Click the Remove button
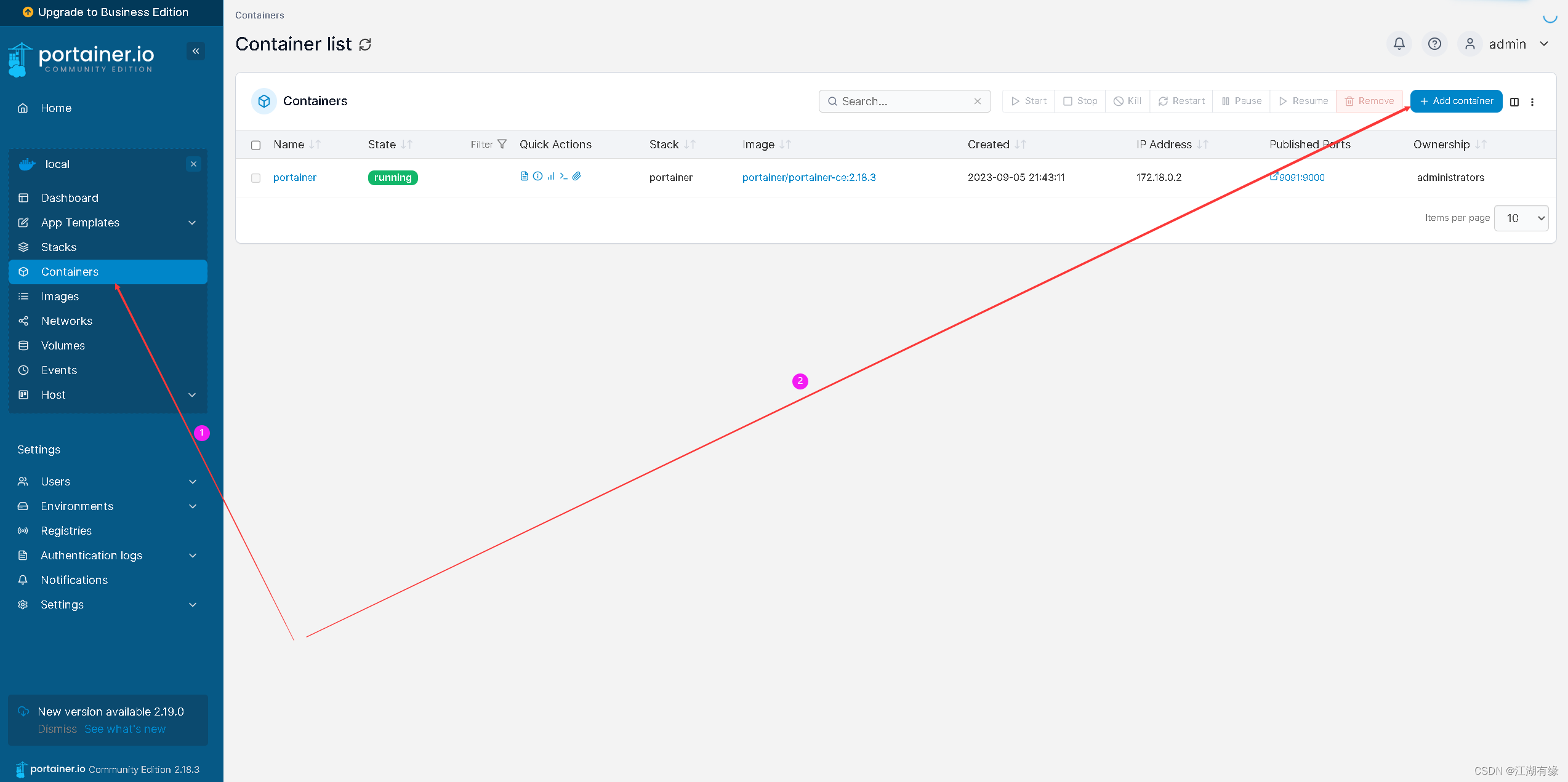This screenshot has height=782, width=1568. pyautogui.click(x=1369, y=101)
